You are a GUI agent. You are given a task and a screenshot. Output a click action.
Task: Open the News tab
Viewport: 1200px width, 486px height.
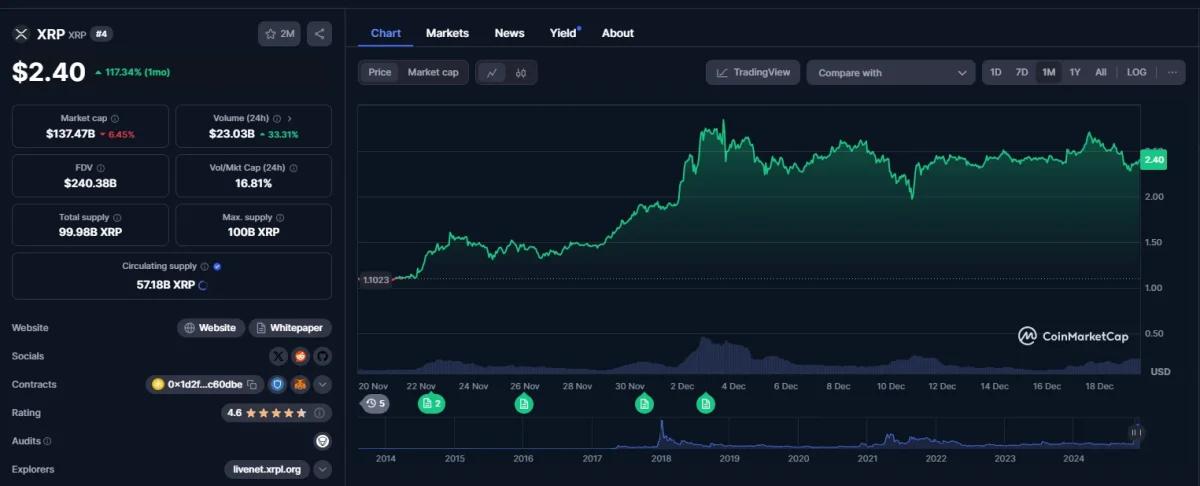(x=509, y=33)
